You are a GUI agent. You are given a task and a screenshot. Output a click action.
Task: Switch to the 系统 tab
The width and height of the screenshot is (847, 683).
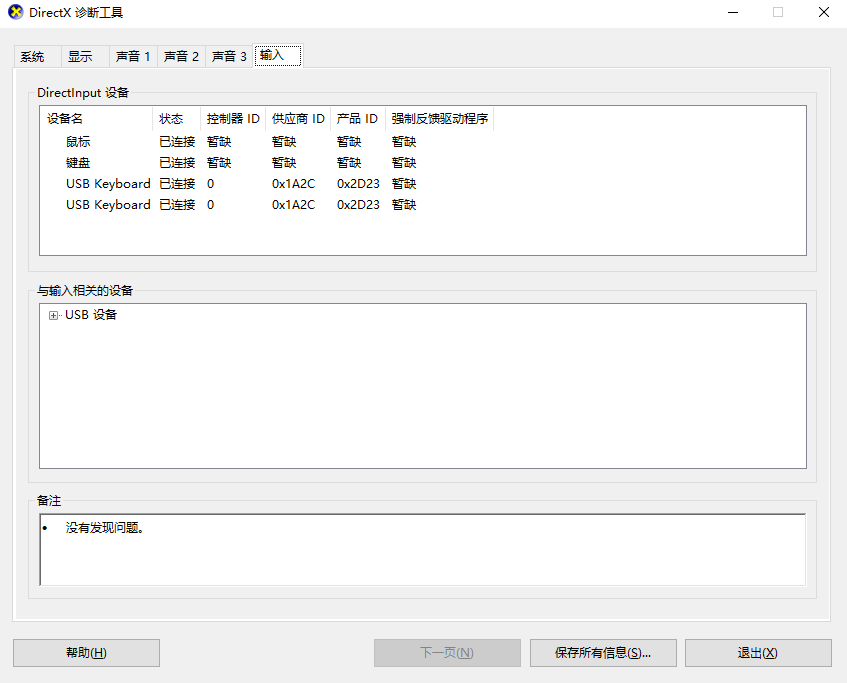click(x=33, y=57)
